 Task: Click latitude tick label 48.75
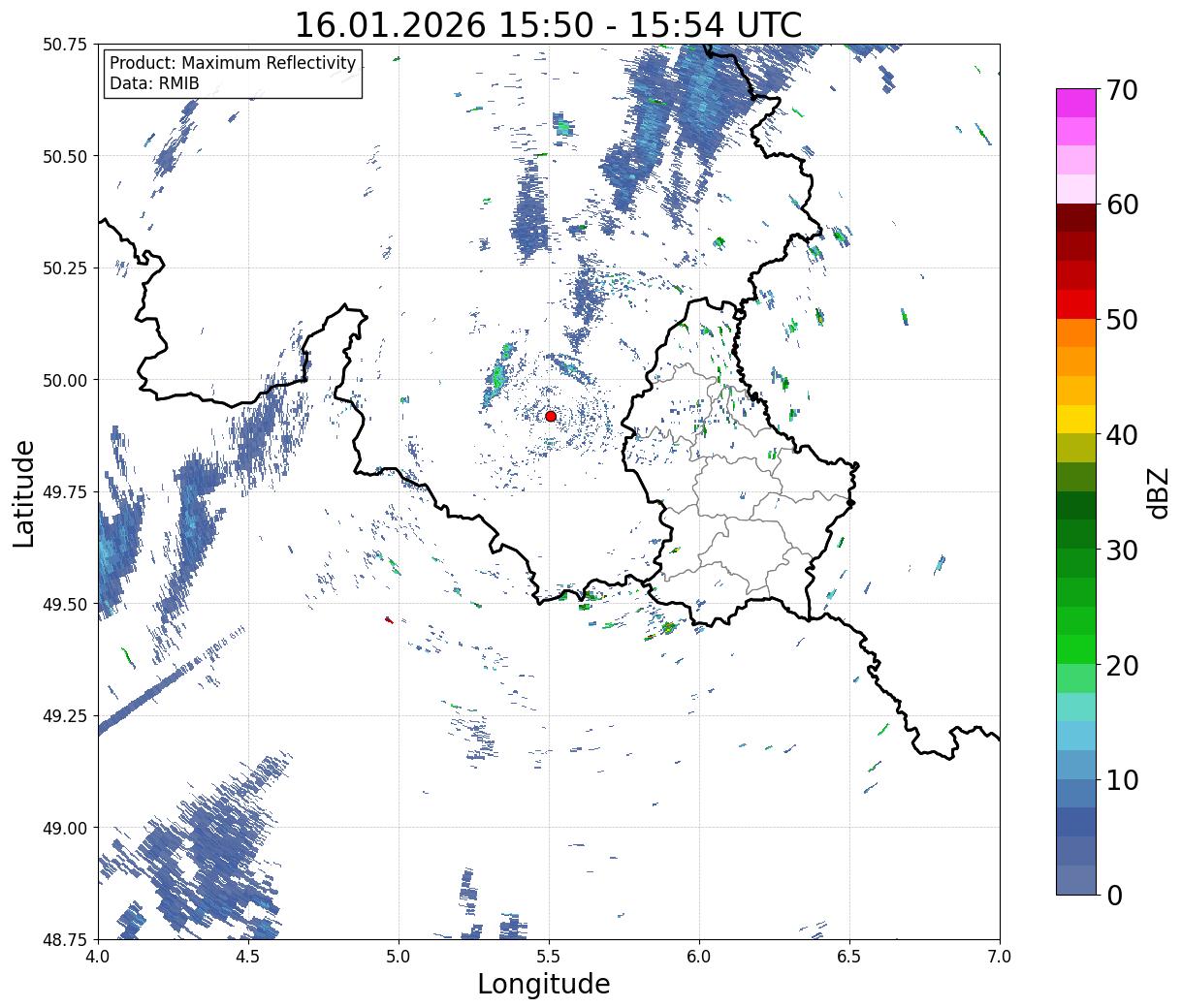pos(65,939)
